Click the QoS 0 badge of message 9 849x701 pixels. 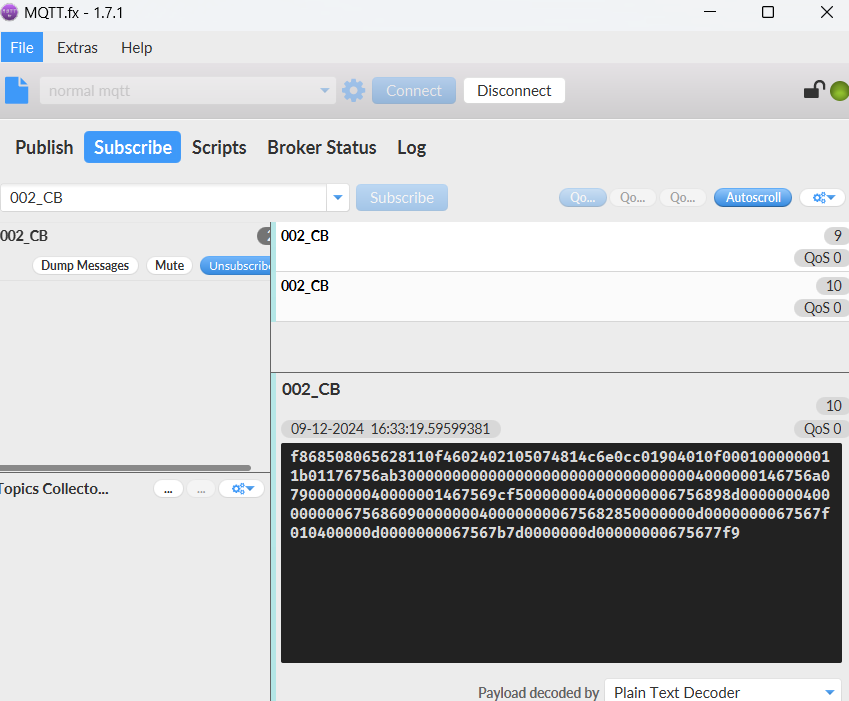pyautogui.click(x=822, y=258)
